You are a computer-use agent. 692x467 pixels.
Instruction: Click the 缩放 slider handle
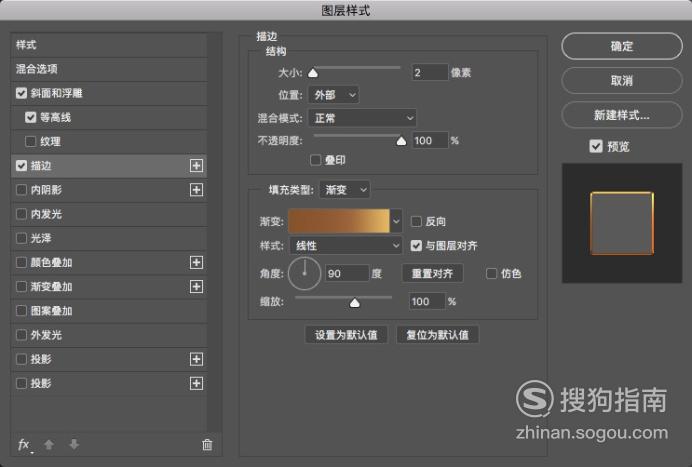(x=354, y=303)
